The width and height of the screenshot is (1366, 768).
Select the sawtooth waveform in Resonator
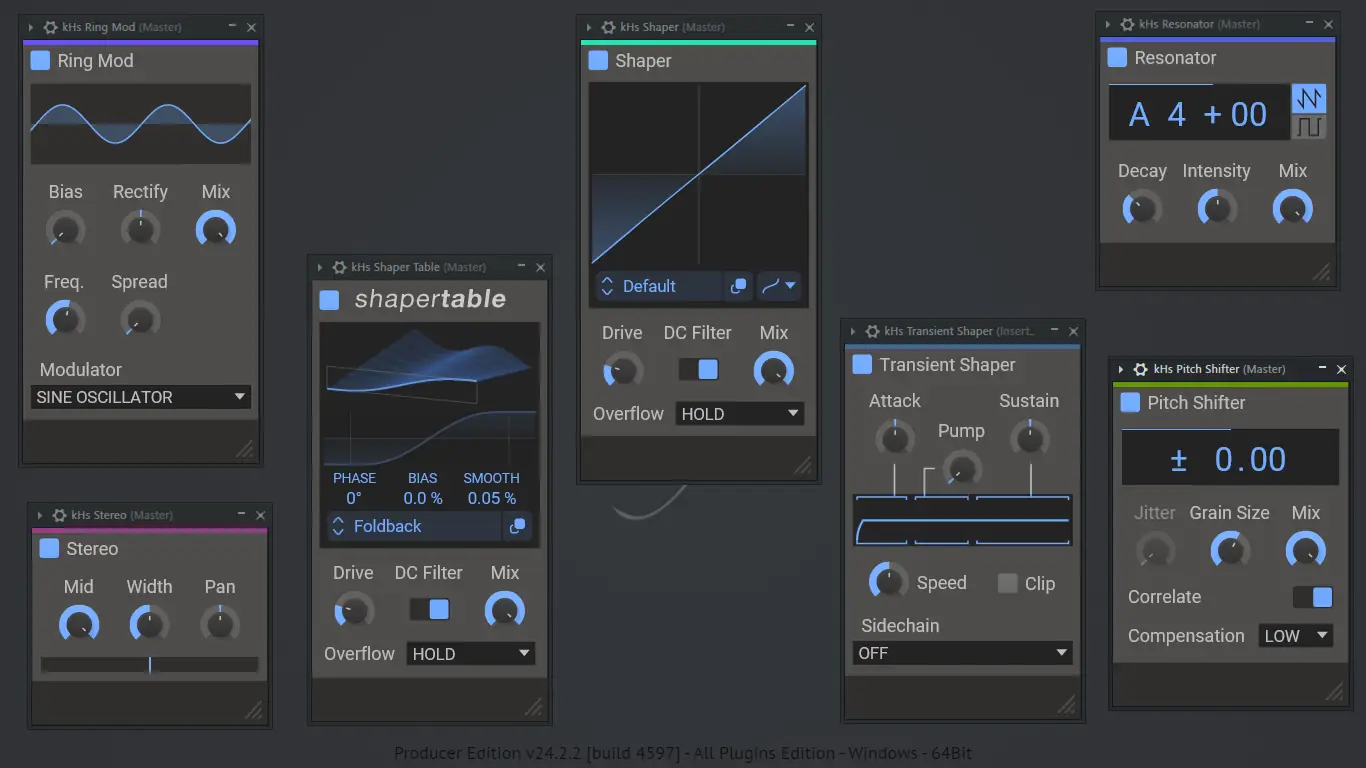tap(1309, 98)
